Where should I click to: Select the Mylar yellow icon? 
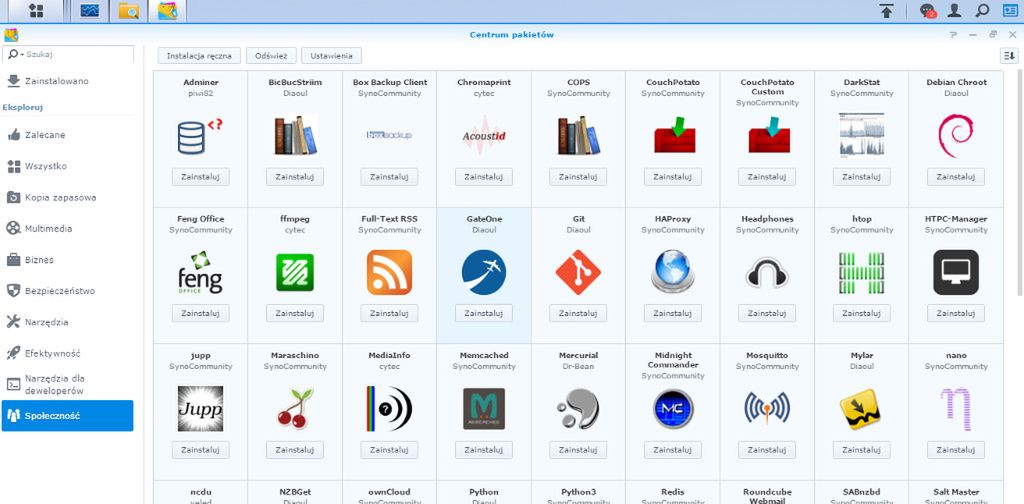coord(860,409)
